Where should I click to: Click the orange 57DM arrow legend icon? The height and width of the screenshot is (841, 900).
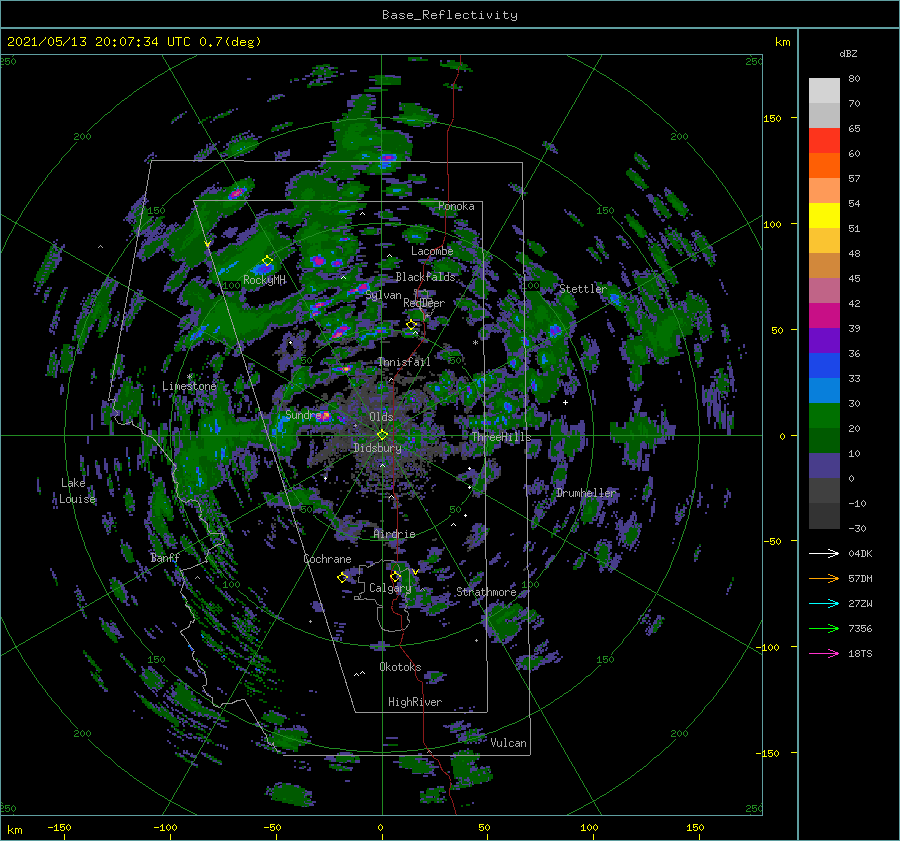click(x=824, y=579)
